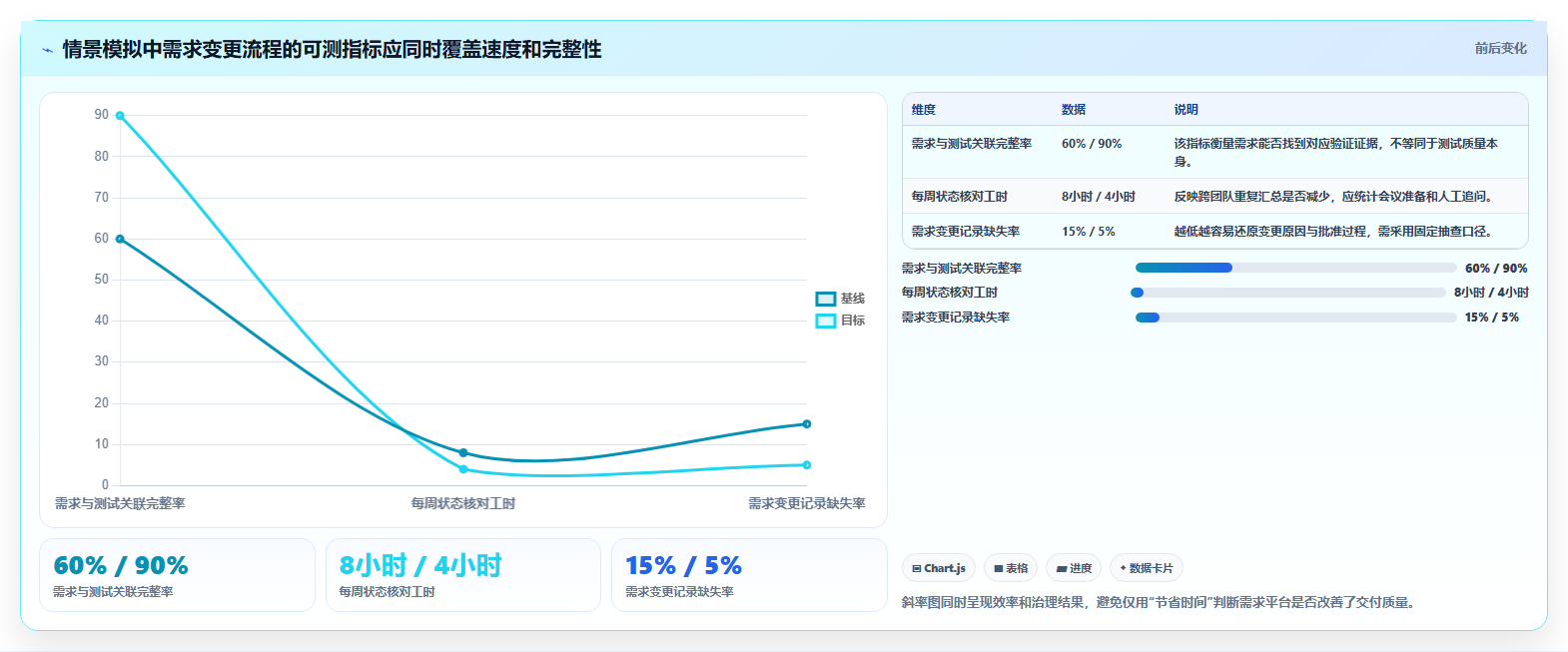Open the 15% / 5% summary card
Viewport: 1568px width, 652px height.
749,575
